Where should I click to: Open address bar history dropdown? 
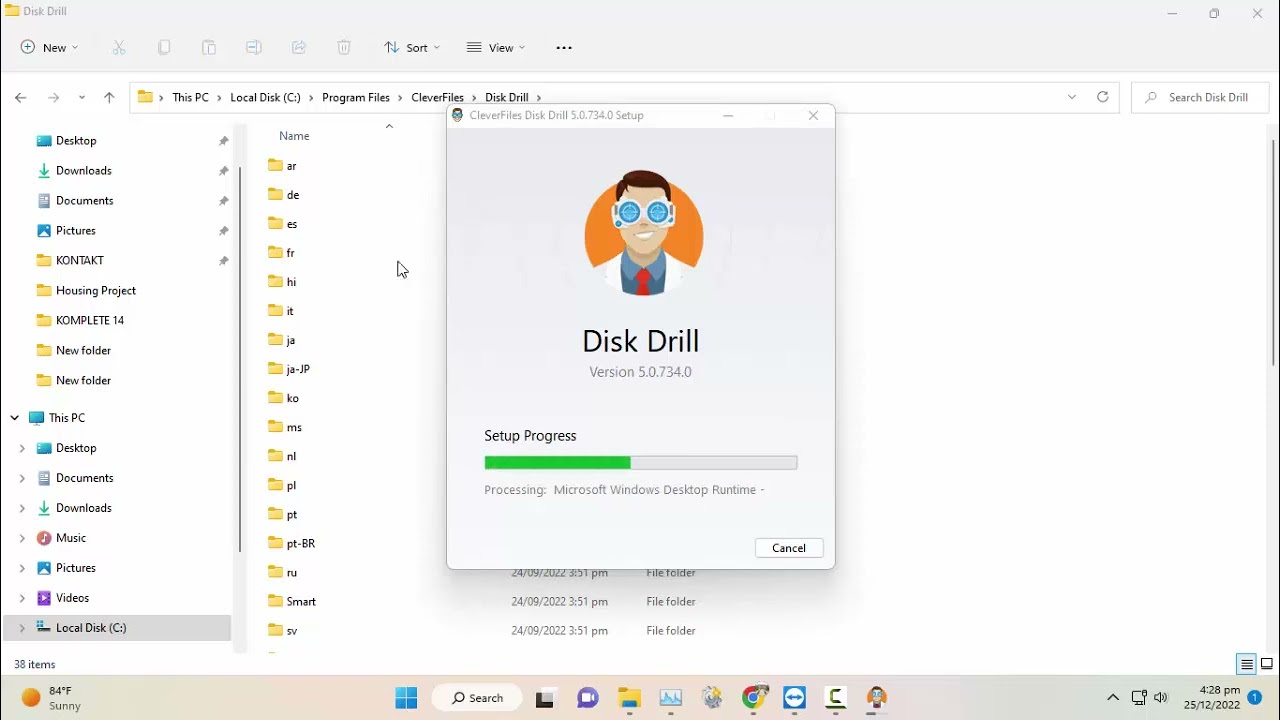coord(1072,97)
